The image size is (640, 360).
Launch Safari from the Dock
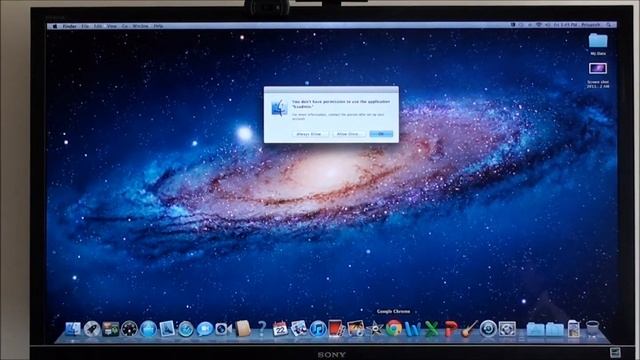point(186,329)
